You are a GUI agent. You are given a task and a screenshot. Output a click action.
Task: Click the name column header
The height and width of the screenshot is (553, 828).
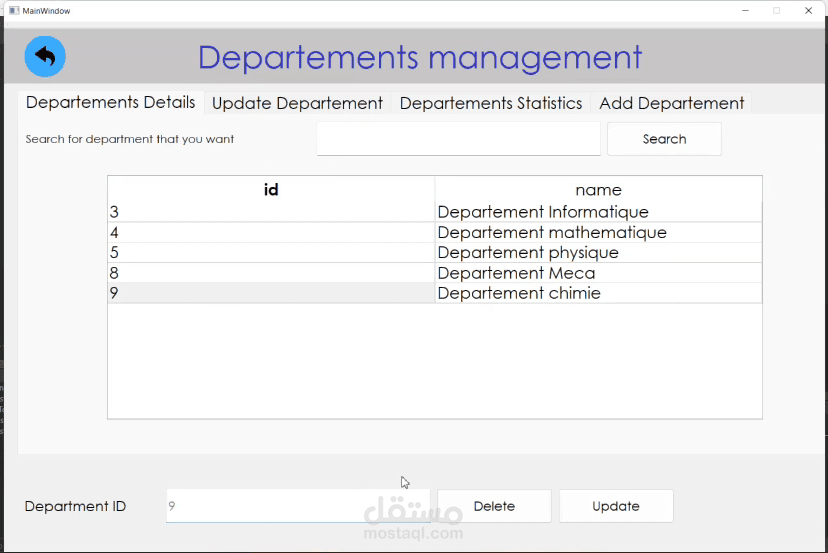[x=598, y=190]
